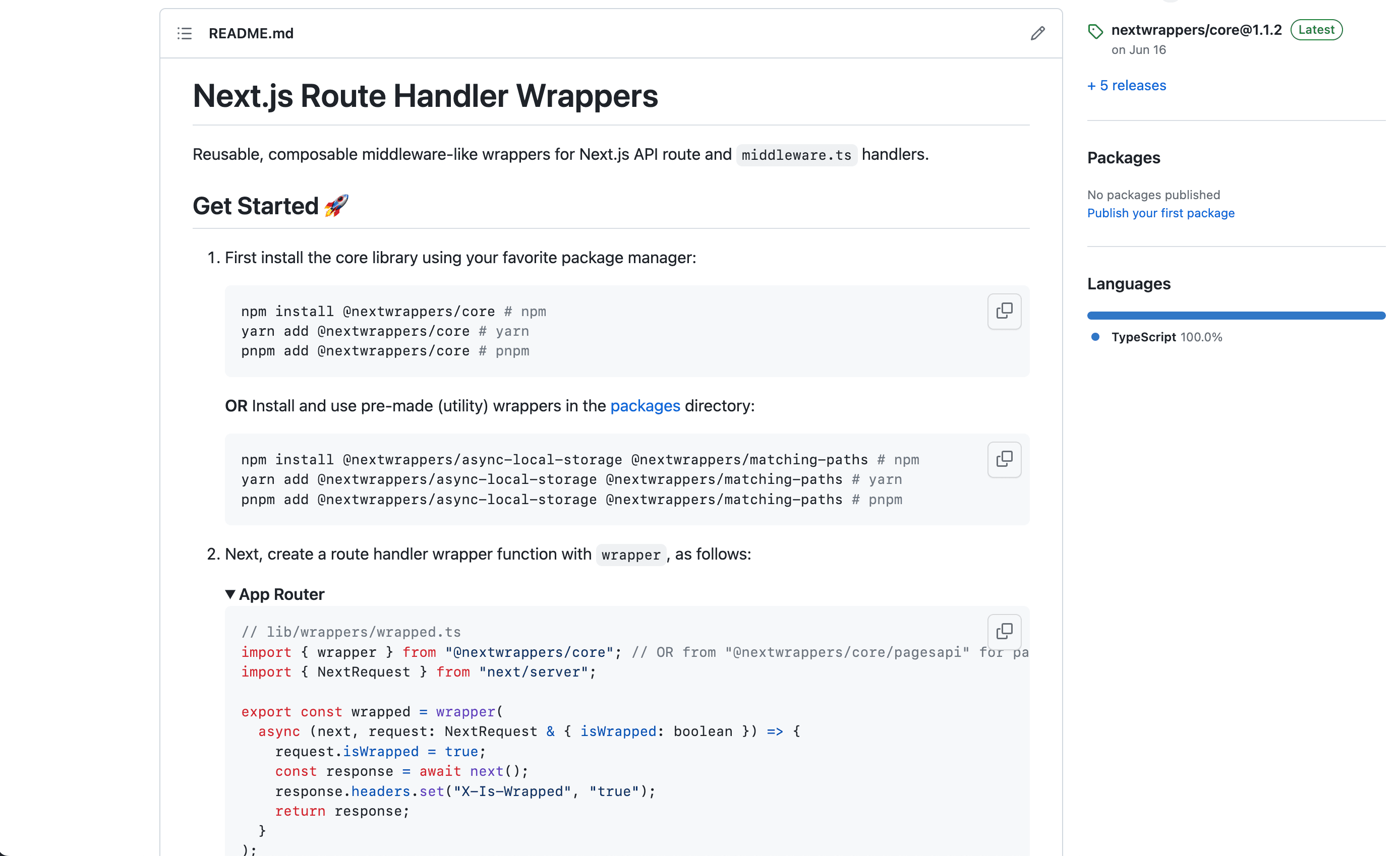The width and height of the screenshot is (1400, 856).
Task: Click the 'First install the core library' step text
Action: [460, 258]
